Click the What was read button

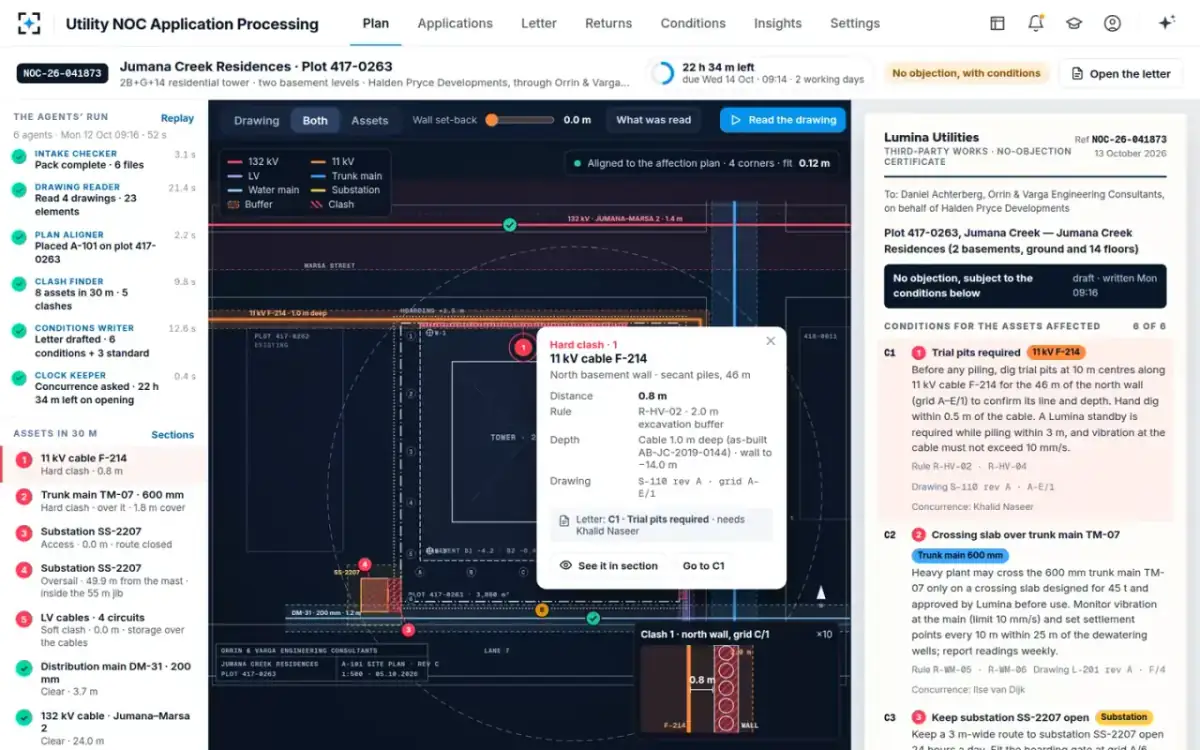654,120
